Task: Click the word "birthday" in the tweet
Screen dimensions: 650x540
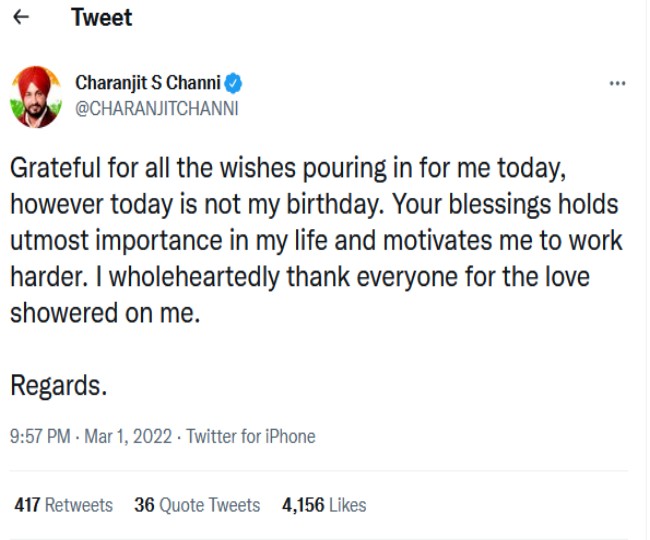Action: point(331,204)
